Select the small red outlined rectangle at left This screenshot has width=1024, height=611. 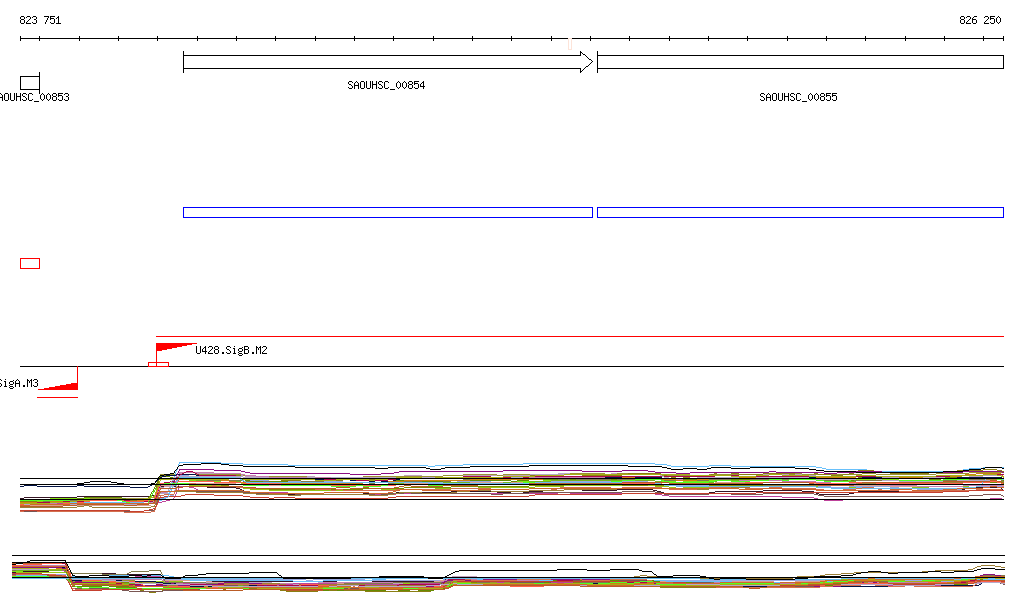(x=30, y=263)
